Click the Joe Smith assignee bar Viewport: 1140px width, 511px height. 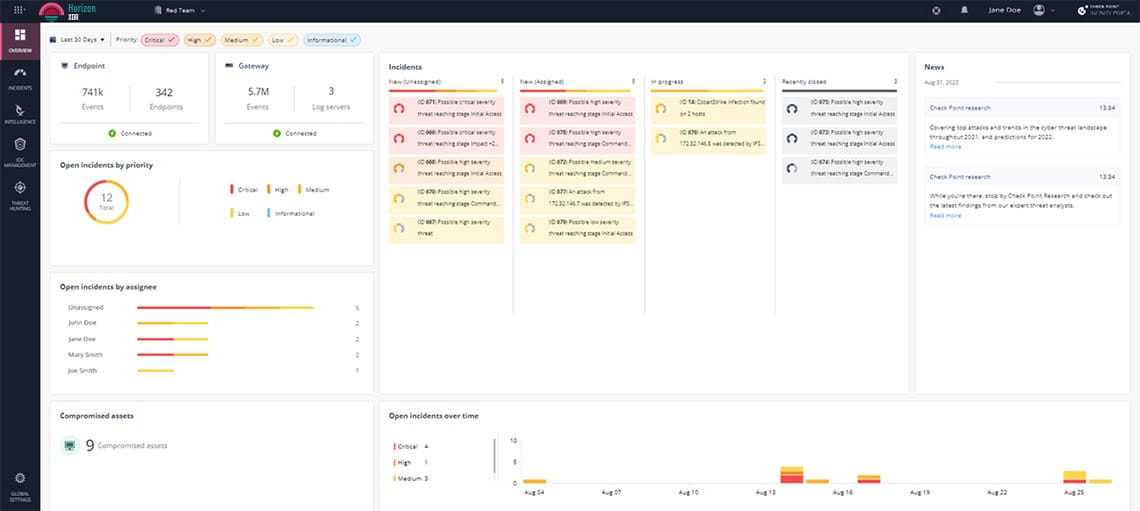[156, 371]
